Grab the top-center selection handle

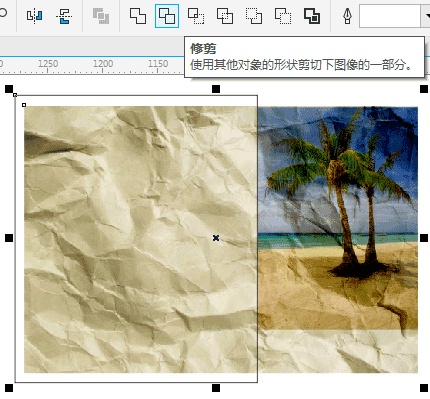(216, 89)
